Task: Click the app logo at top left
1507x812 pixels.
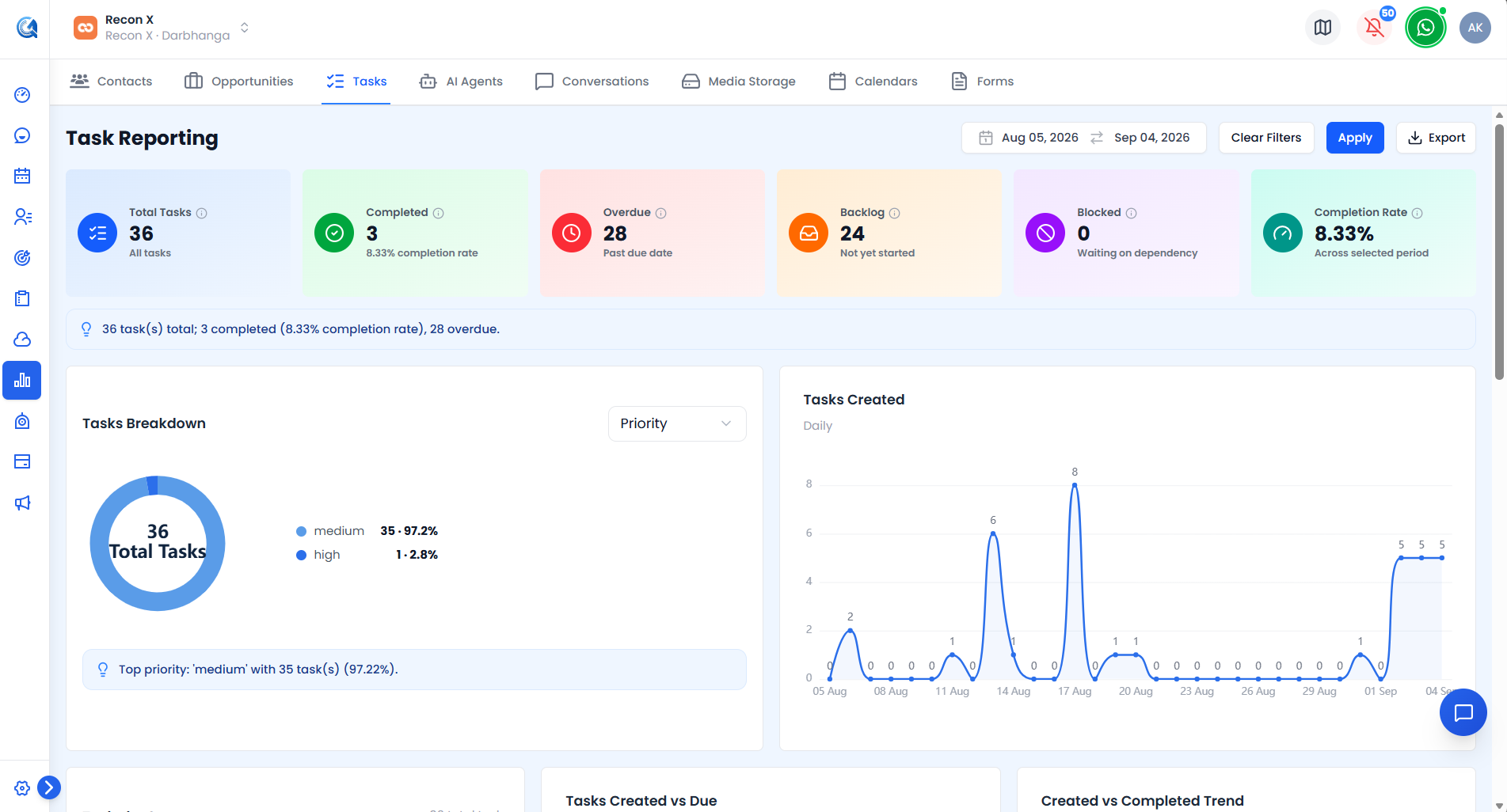Action: [x=27, y=28]
